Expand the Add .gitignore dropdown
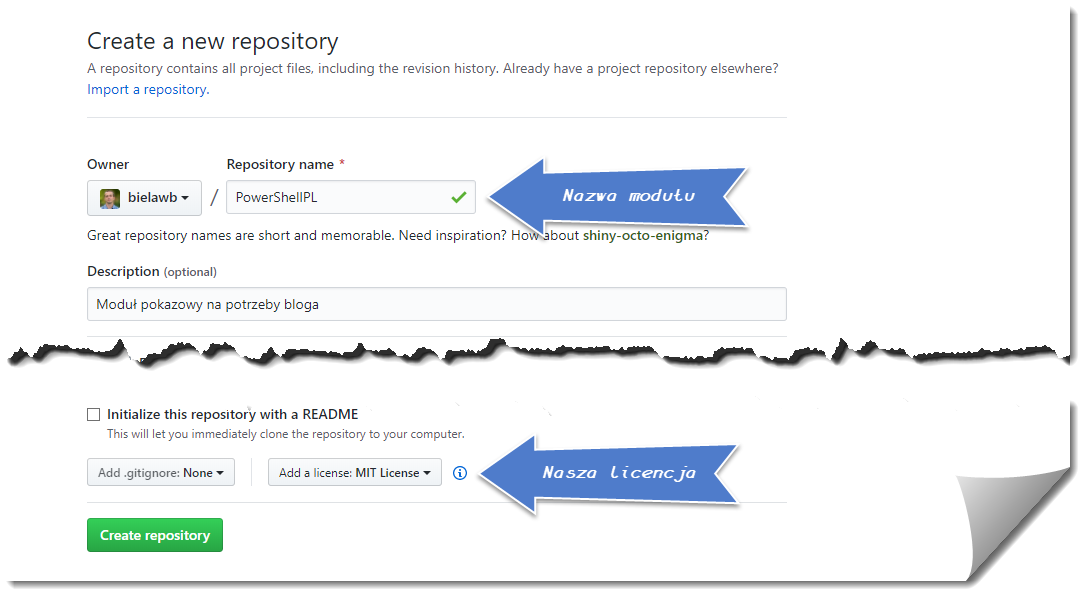This screenshot has width=1085, height=596. click(161, 473)
